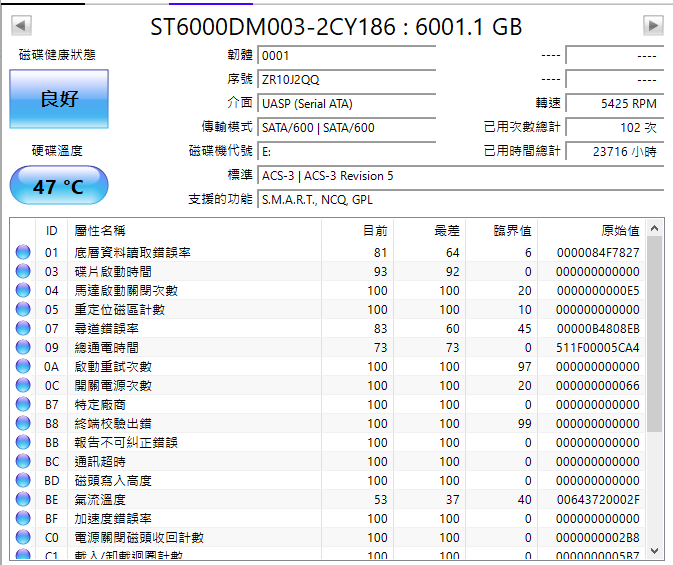673x565 pixels.
Task: Click raw value 511F00005CA4
Action: (598, 347)
